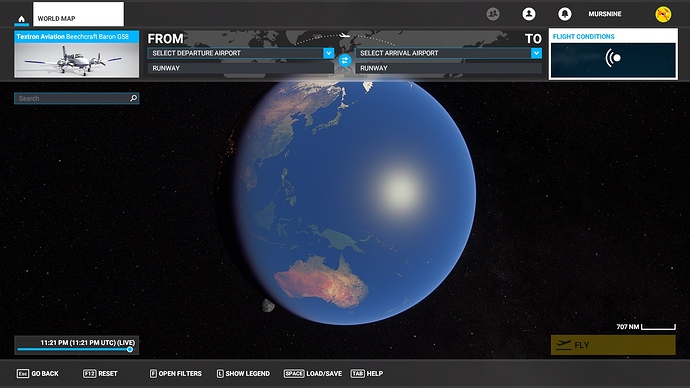Viewport: 690px width, 388px height.
Task: Click the F12 key icon
Action: [x=89, y=373]
